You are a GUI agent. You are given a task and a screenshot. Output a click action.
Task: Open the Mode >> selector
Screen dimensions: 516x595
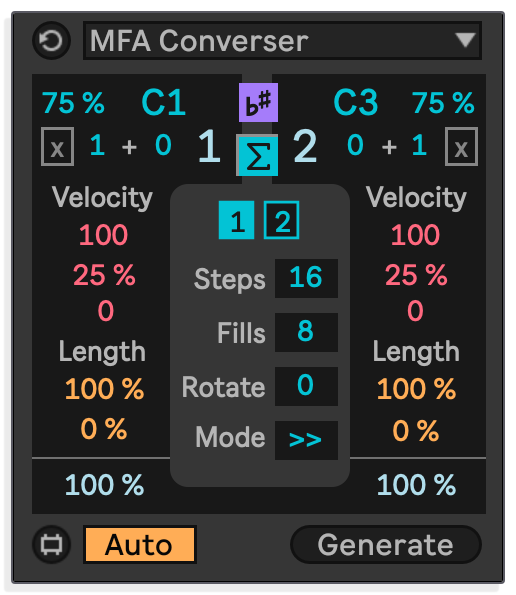[x=306, y=440]
